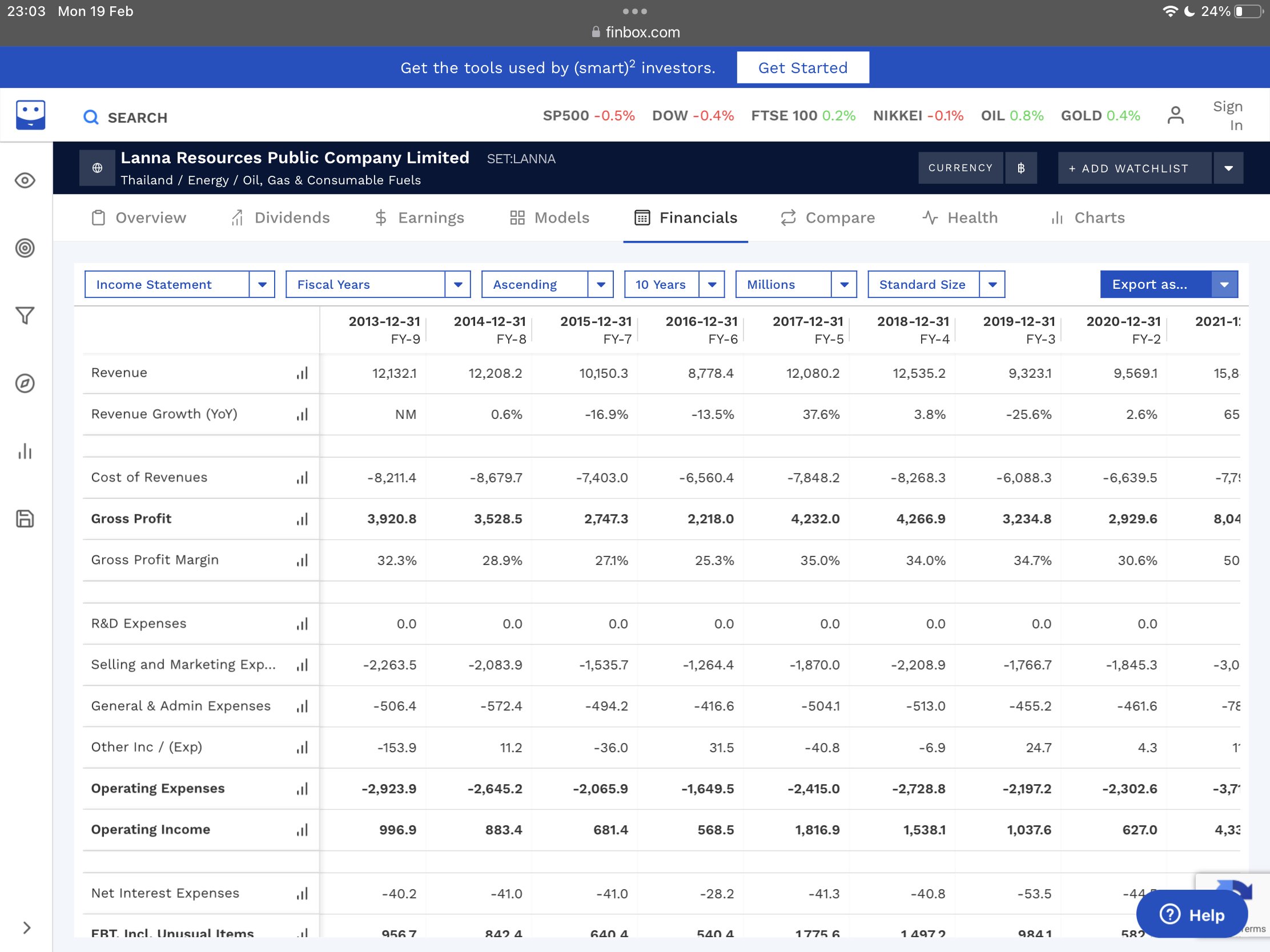Screen dimensions: 1270x952
Task: Open the save disk icon in sidebar
Action: point(25,519)
